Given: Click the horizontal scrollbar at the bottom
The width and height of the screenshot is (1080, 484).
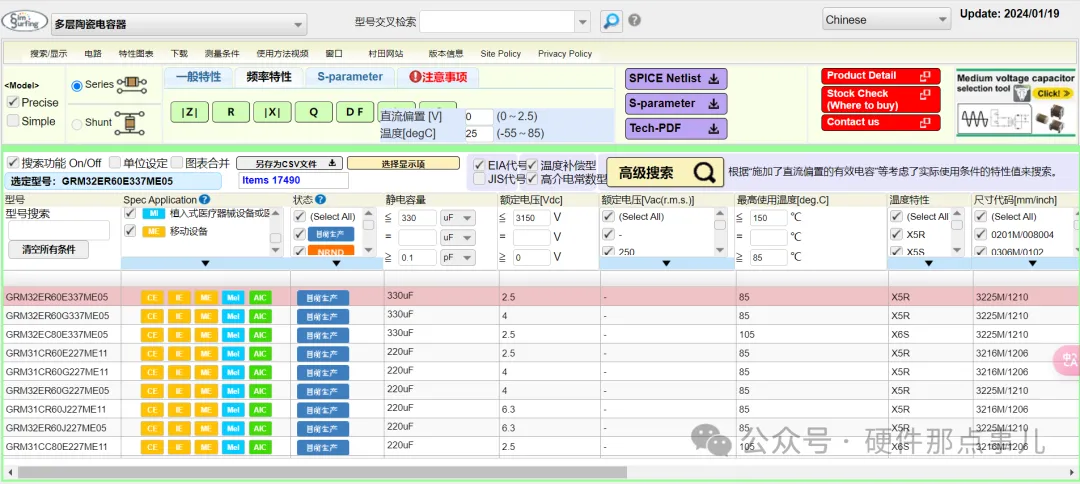Looking at the screenshot, I should (320, 472).
